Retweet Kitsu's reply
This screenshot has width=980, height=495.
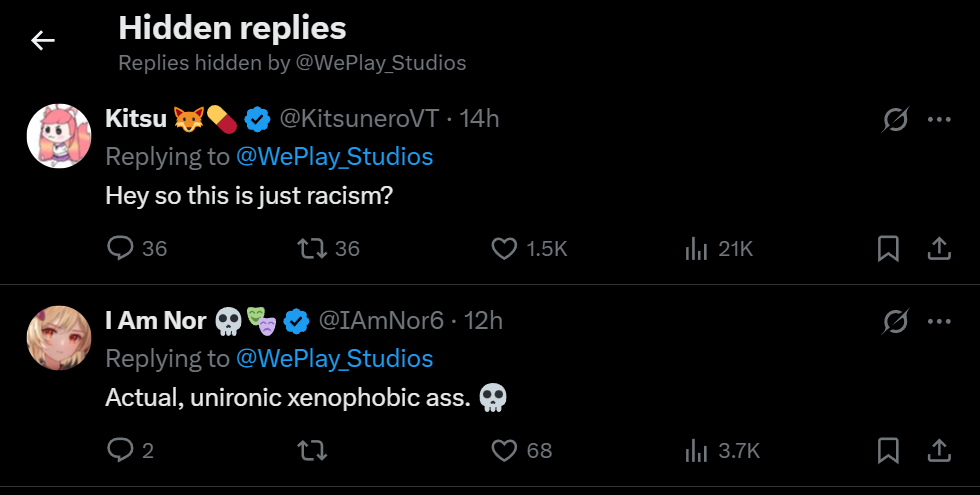[x=313, y=248]
